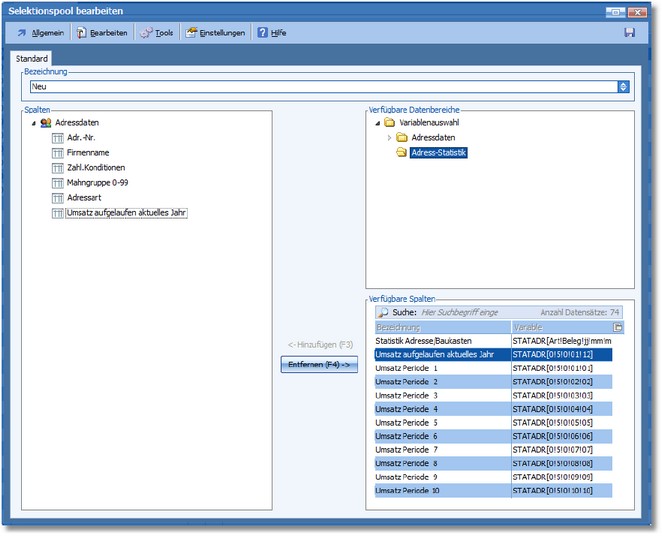The height and width of the screenshot is (536, 662).
Task: Select the Adress-Statistik folder
Action: (439, 153)
